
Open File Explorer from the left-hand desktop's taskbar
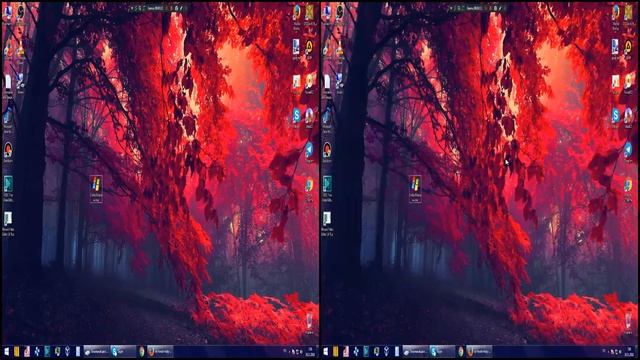point(16,351)
